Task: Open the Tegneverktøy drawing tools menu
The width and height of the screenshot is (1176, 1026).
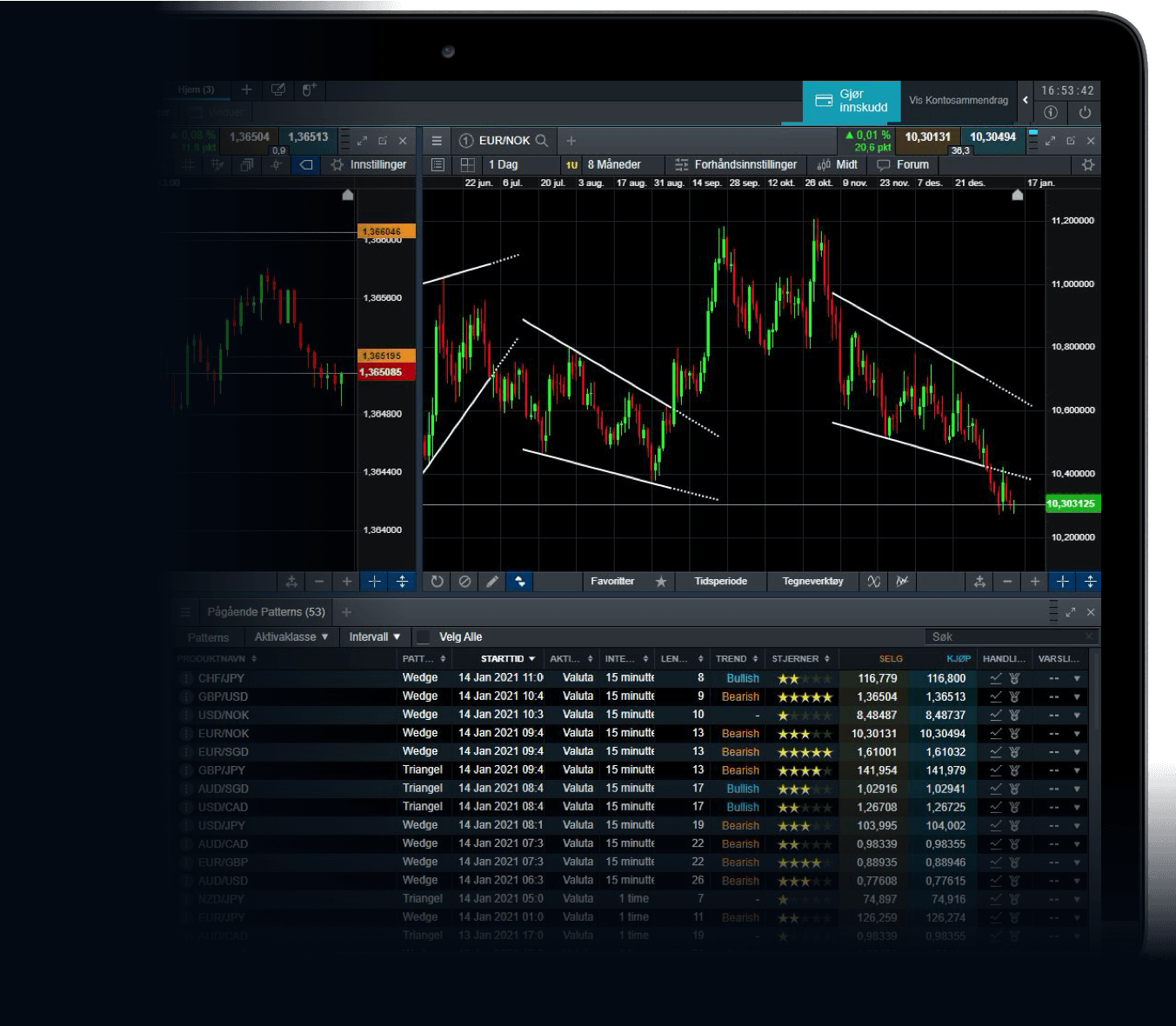Action: click(x=812, y=582)
